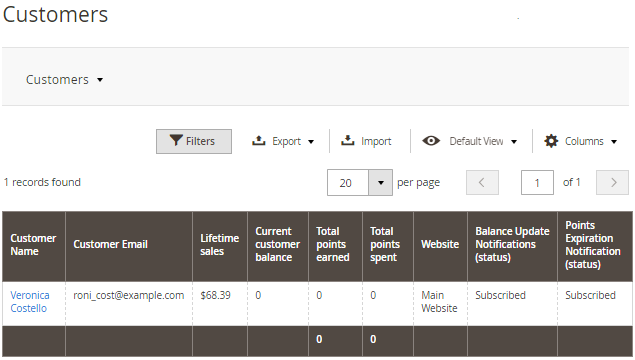The image size is (635, 360).
Task: Sort by Customer Name column header
Action: (34, 246)
